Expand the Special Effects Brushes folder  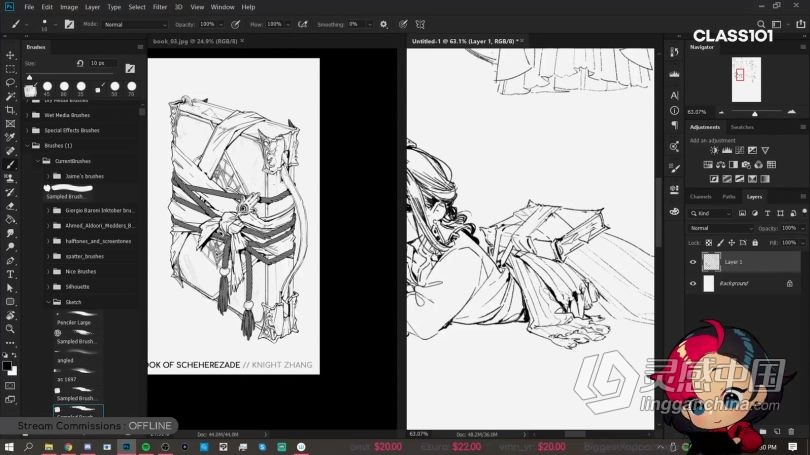[x=27, y=130]
